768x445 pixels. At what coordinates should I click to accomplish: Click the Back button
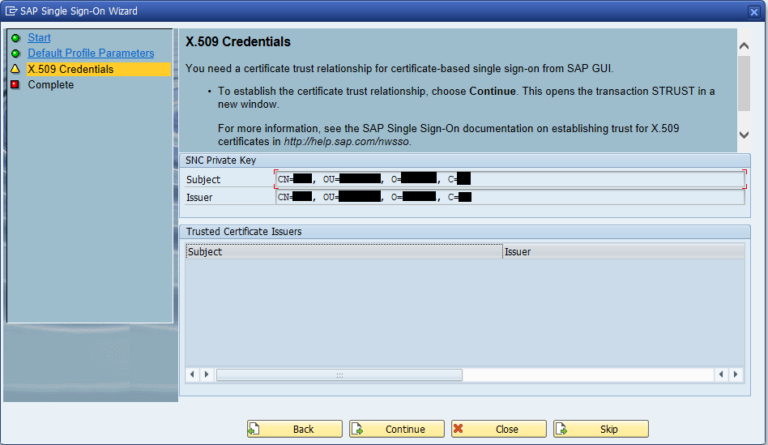tap(294, 429)
